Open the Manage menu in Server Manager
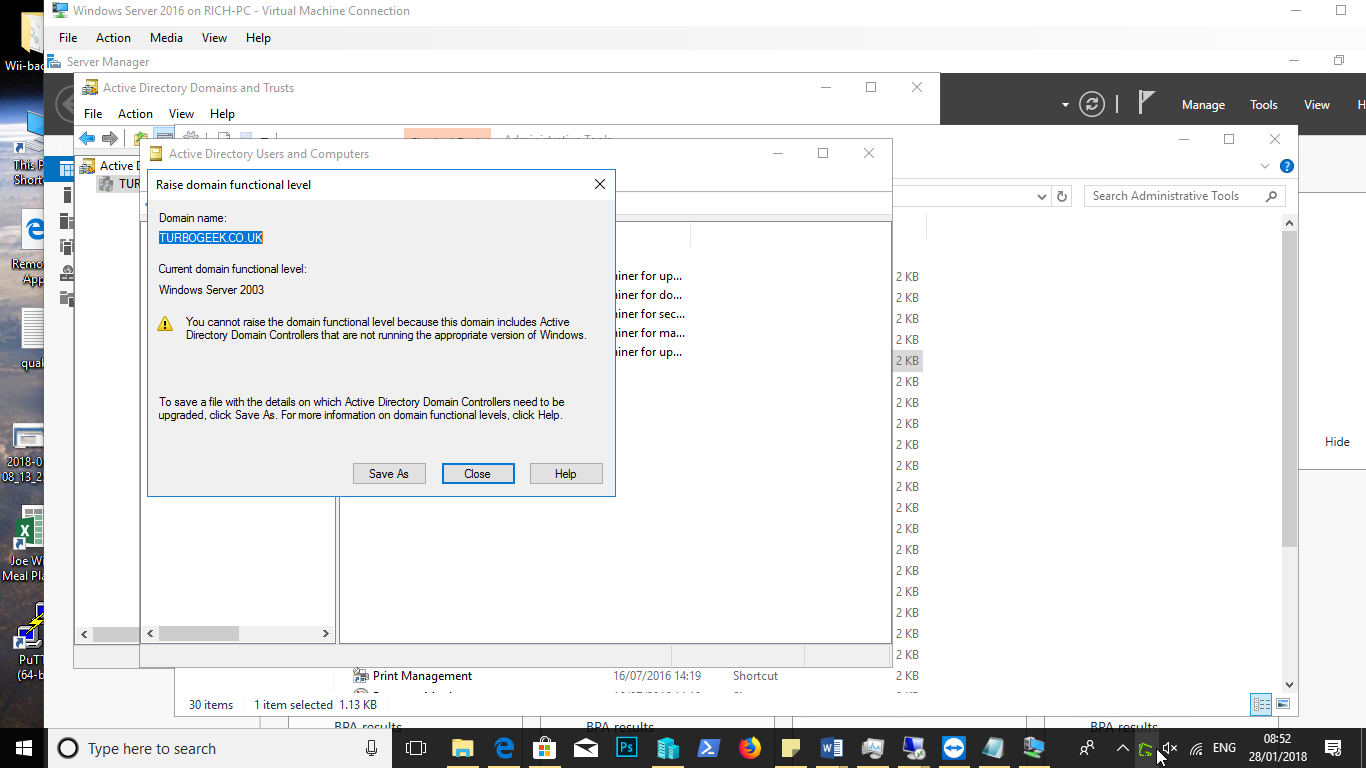This screenshot has height=768, width=1366. coord(1203,105)
